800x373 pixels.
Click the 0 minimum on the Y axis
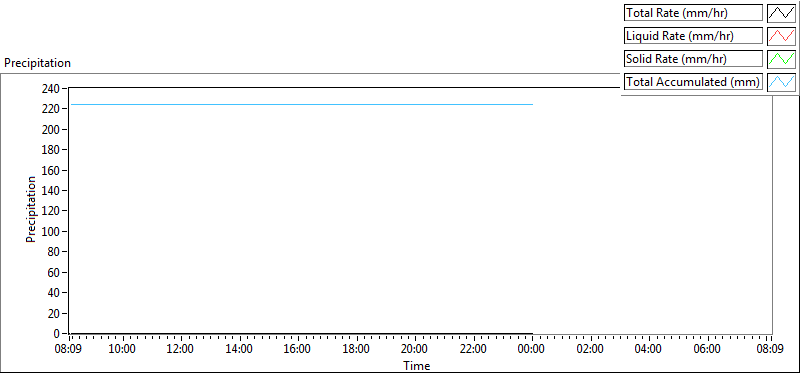coord(57,334)
